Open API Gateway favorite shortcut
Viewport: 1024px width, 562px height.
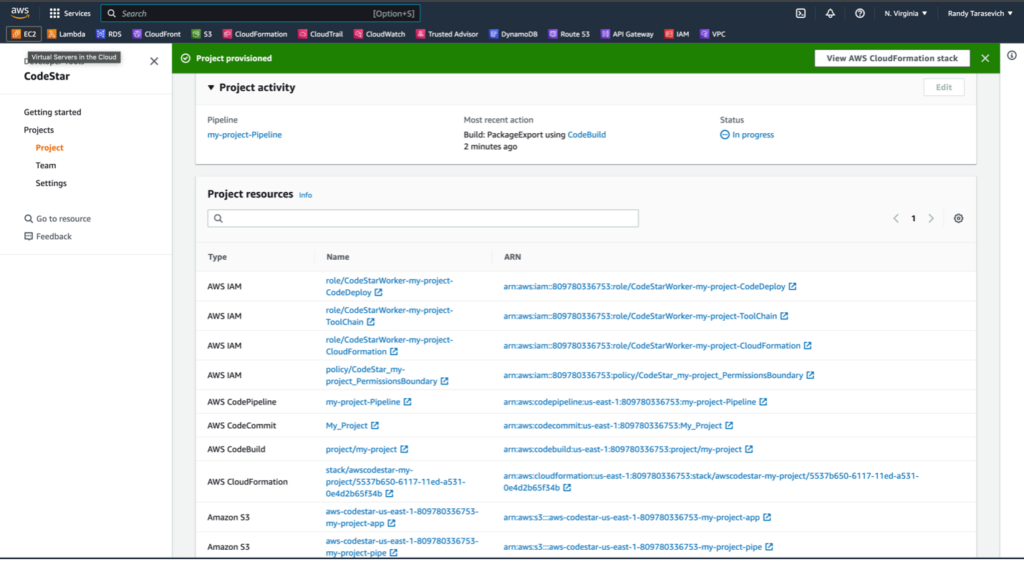click(x=627, y=34)
